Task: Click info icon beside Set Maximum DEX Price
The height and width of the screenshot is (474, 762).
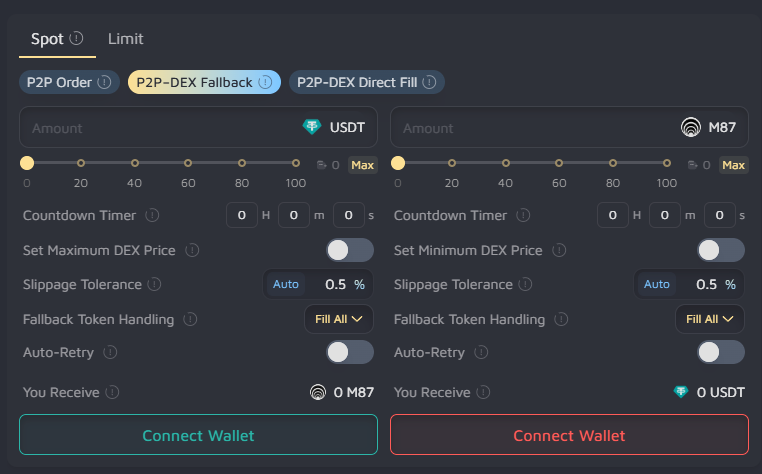Action: tap(192, 250)
